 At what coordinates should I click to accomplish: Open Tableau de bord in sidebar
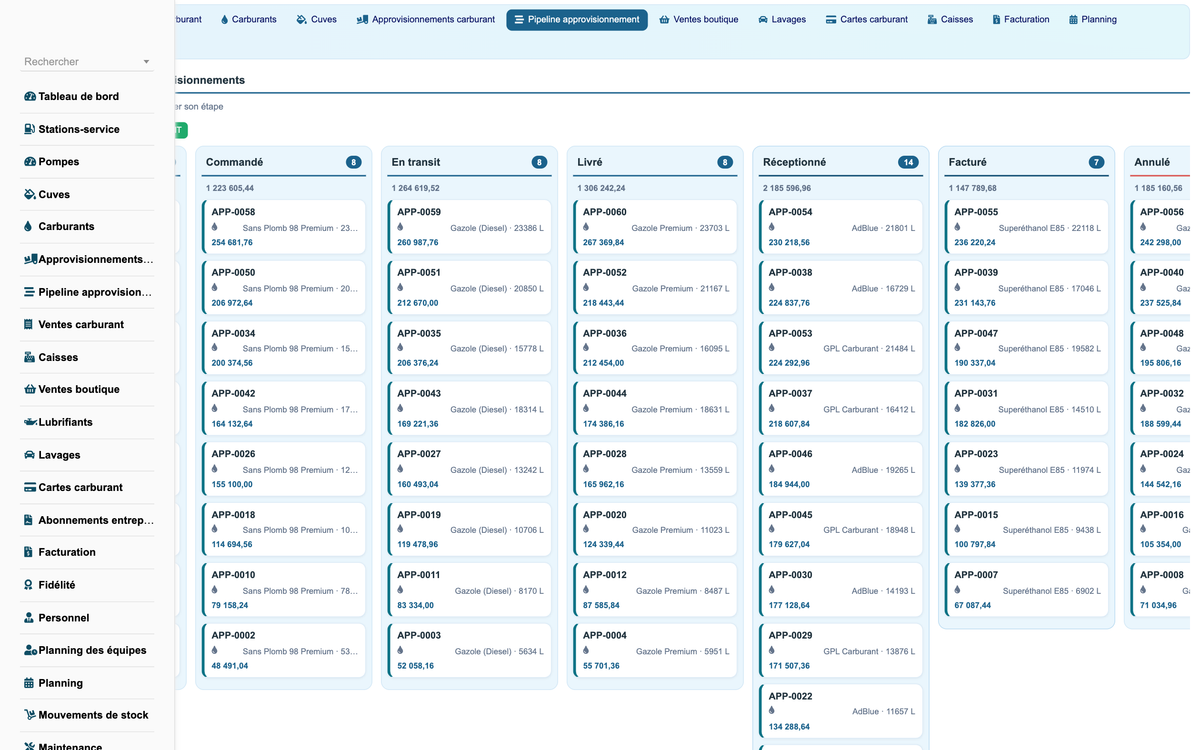coord(88,96)
